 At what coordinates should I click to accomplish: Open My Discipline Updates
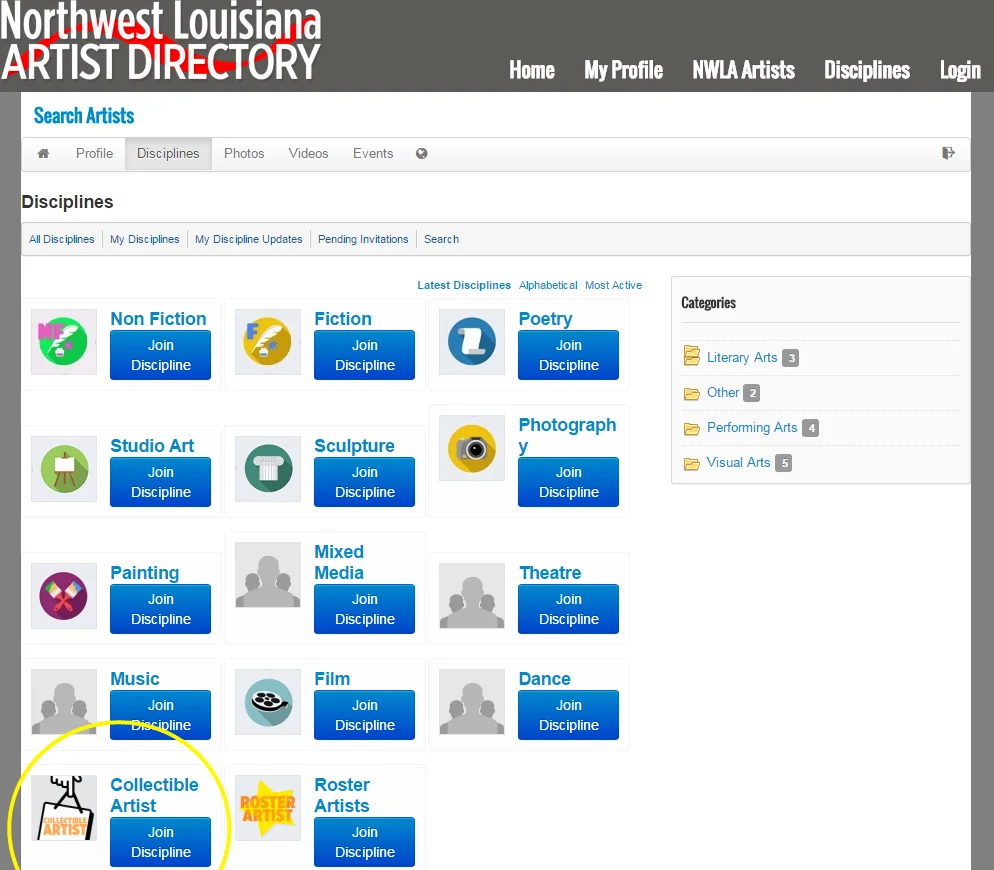coord(248,239)
